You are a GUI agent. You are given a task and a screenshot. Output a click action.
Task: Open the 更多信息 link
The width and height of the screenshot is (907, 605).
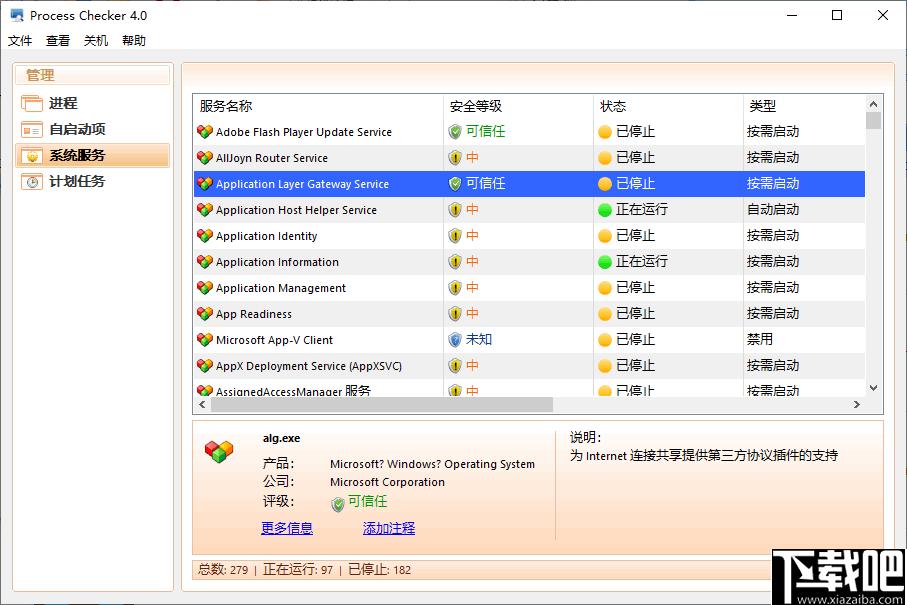coord(287,528)
